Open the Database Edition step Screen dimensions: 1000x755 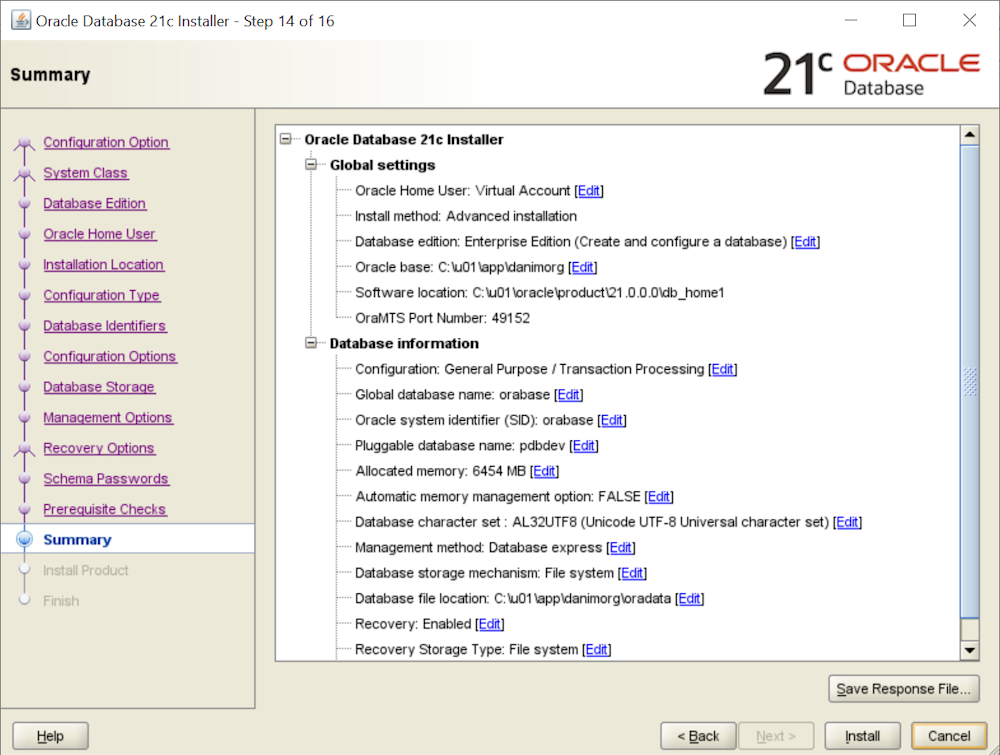click(x=94, y=203)
